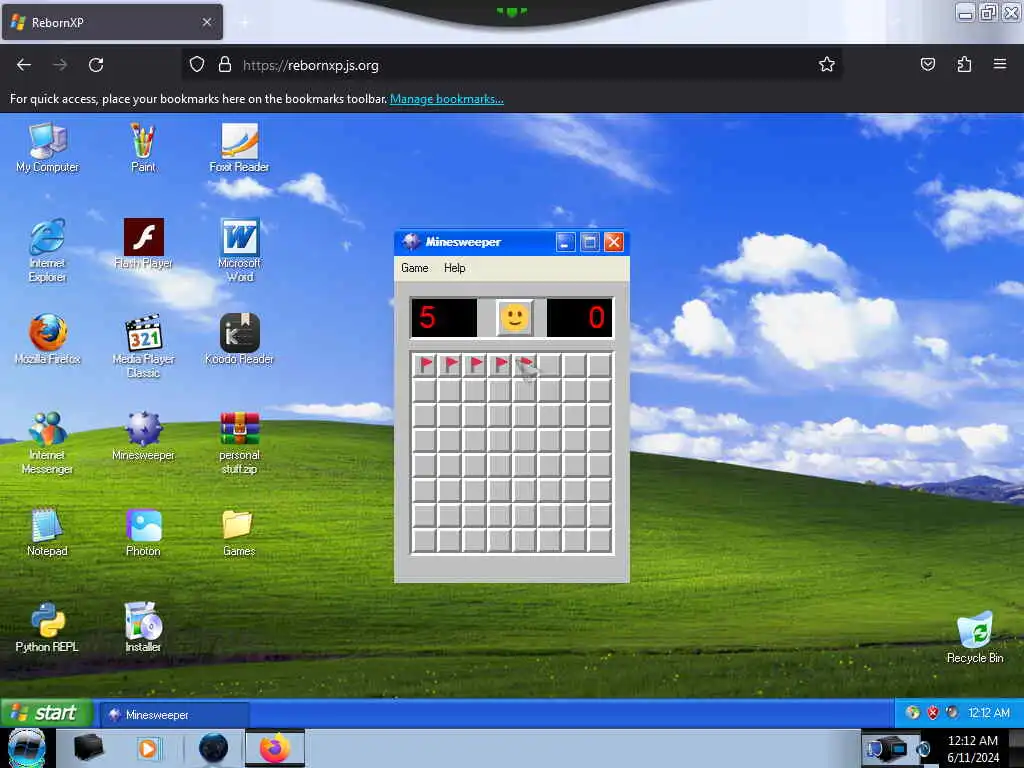Launch Photon desktop icon
1024x768 pixels.
[x=143, y=531]
